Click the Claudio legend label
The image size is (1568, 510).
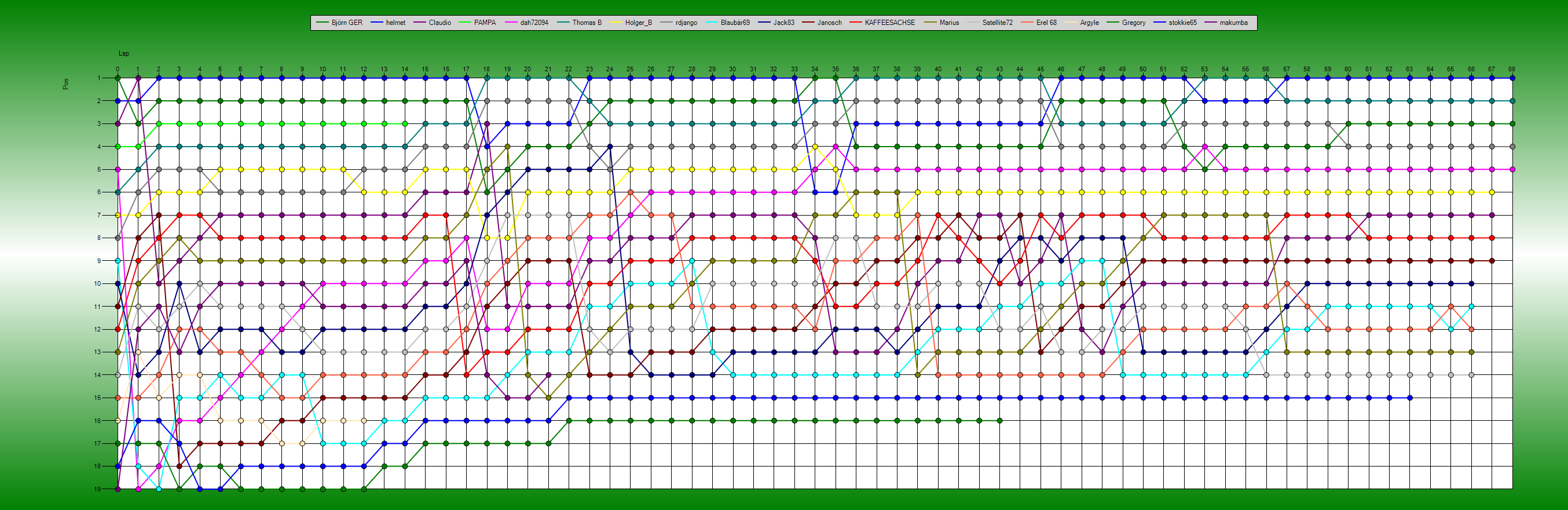(x=439, y=23)
